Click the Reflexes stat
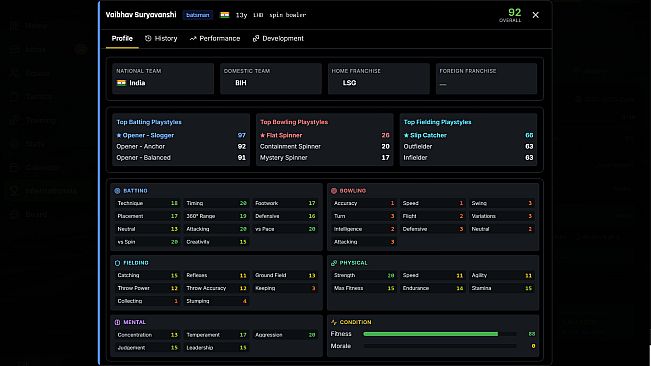Screen dimensions: 651x366 coord(216,276)
